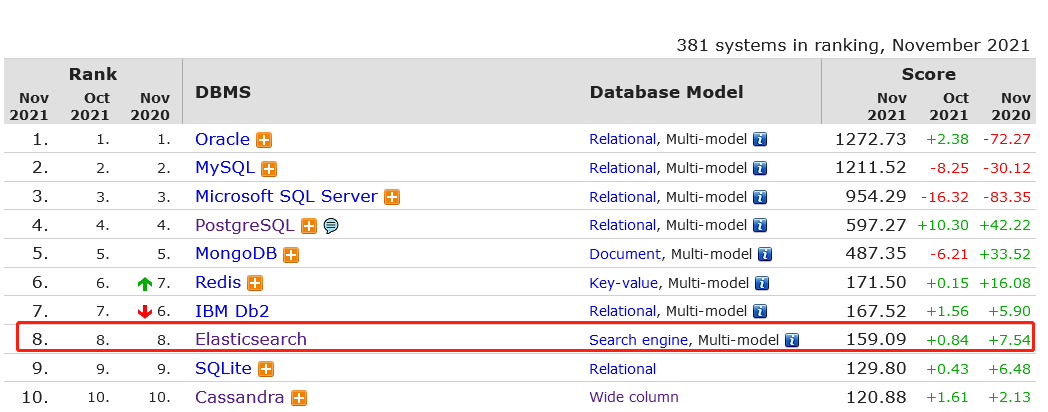This screenshot has width=1048, height=412.
Task: Open the IBM Db2 link
Action: (x=232, y=311)
